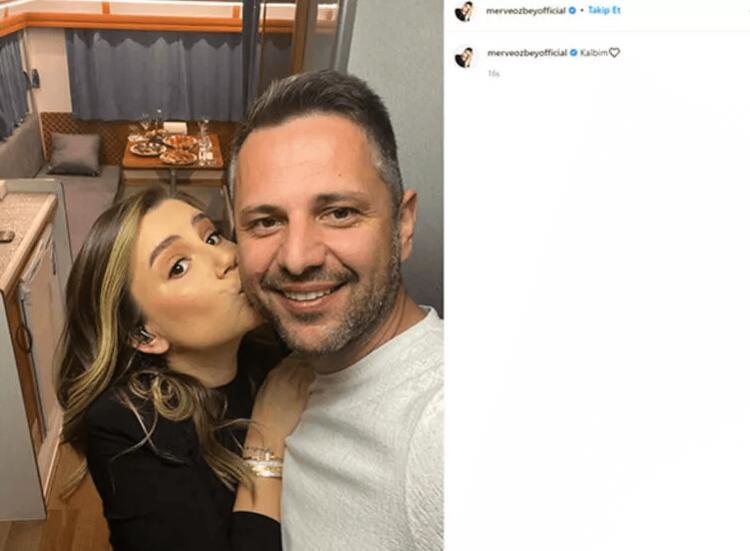This screenshot has width=750, height=551.
Task: Open merveozbeyofficial username in caption row
Action: click(527, 53)
